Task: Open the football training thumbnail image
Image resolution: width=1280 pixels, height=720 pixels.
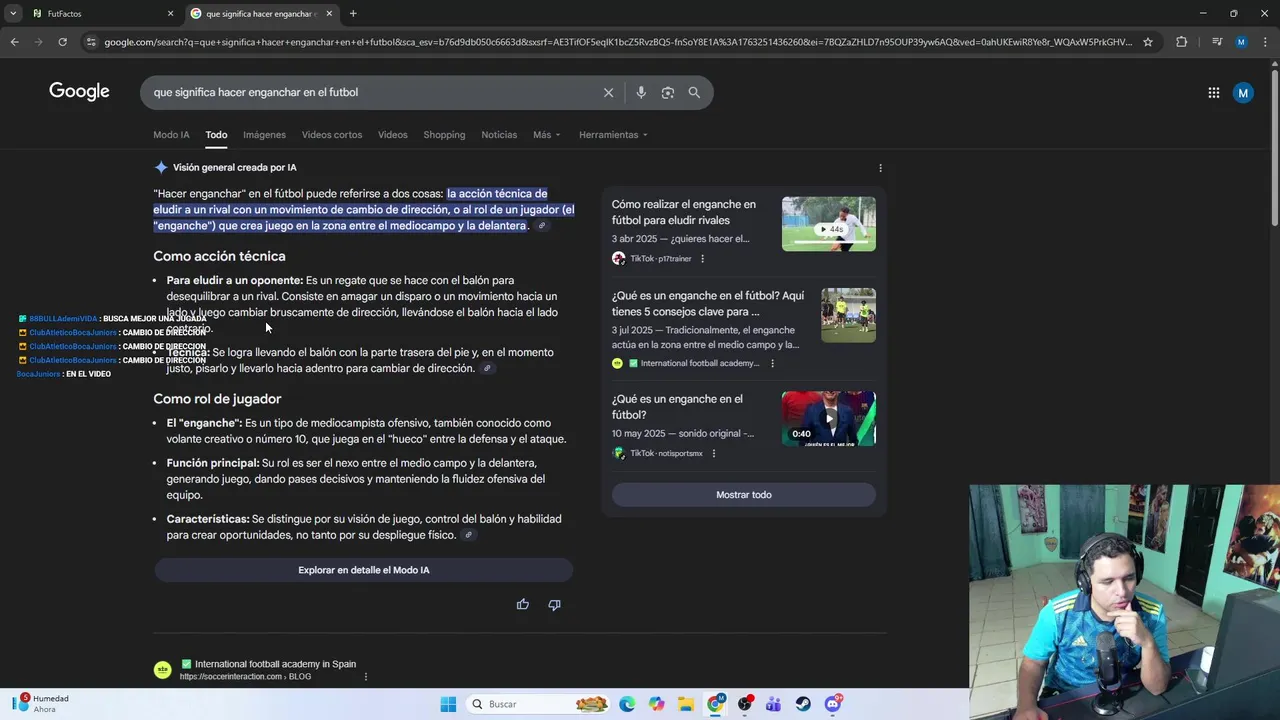Action: point(848,315)
